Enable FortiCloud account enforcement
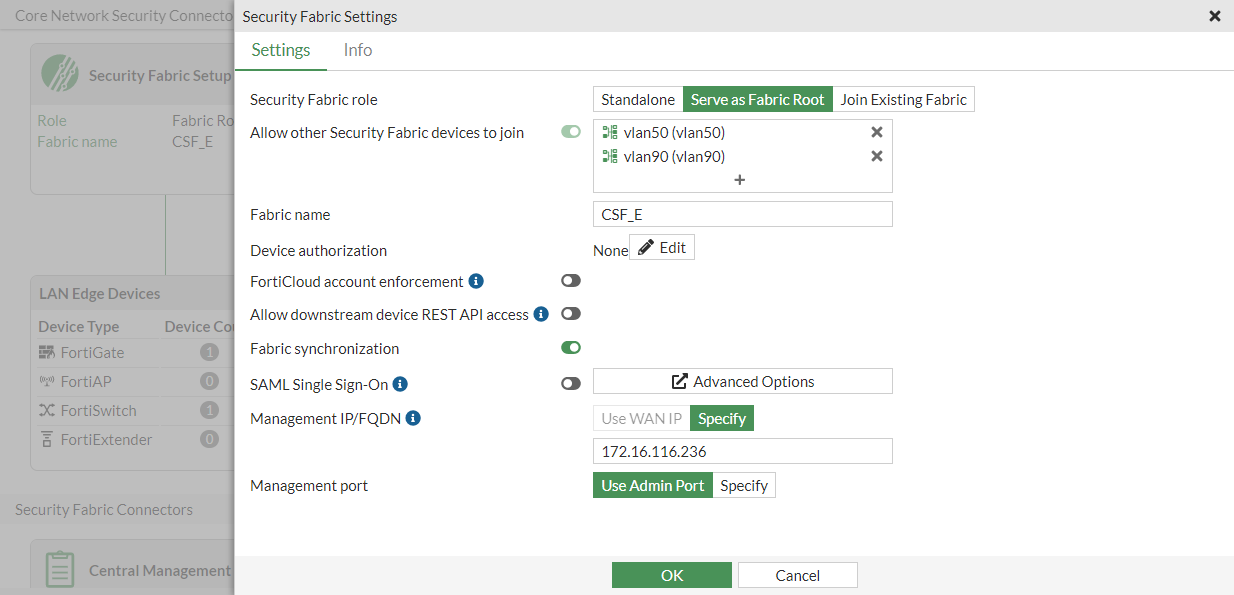The width and height of the screenshot is (1234, 595). click(x=570, y=280)
